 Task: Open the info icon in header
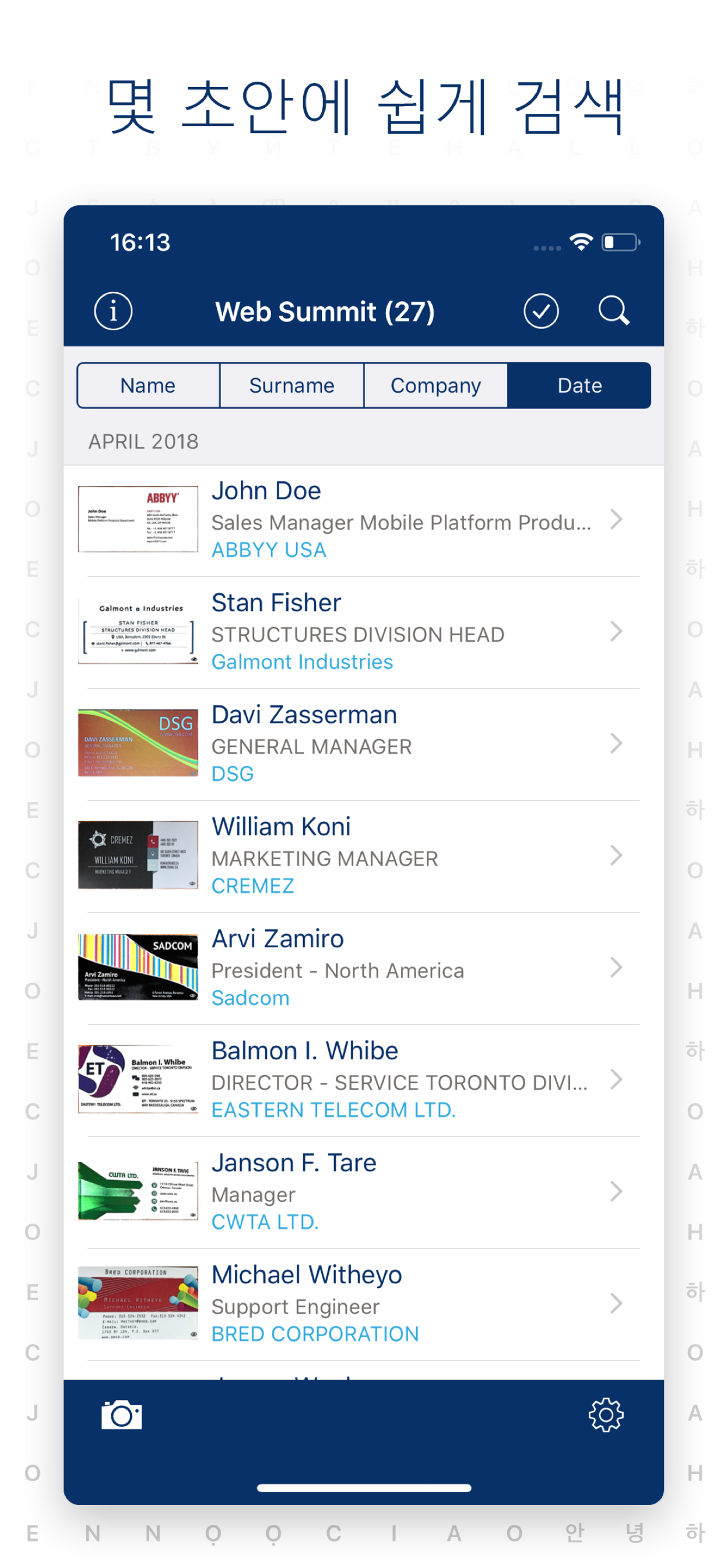coord(113,311)
